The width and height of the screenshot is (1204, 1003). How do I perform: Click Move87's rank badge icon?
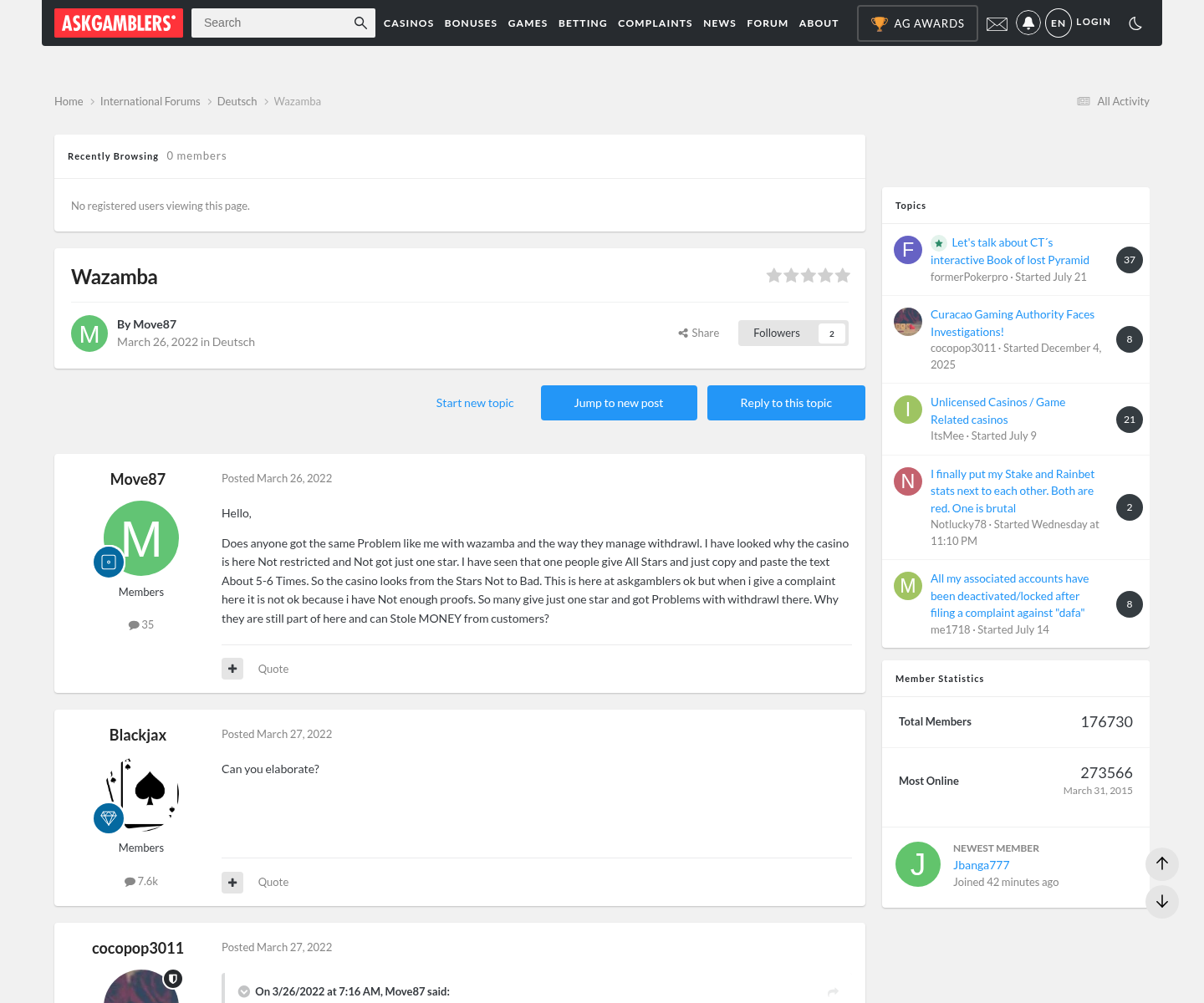click(x=109, y=563)
